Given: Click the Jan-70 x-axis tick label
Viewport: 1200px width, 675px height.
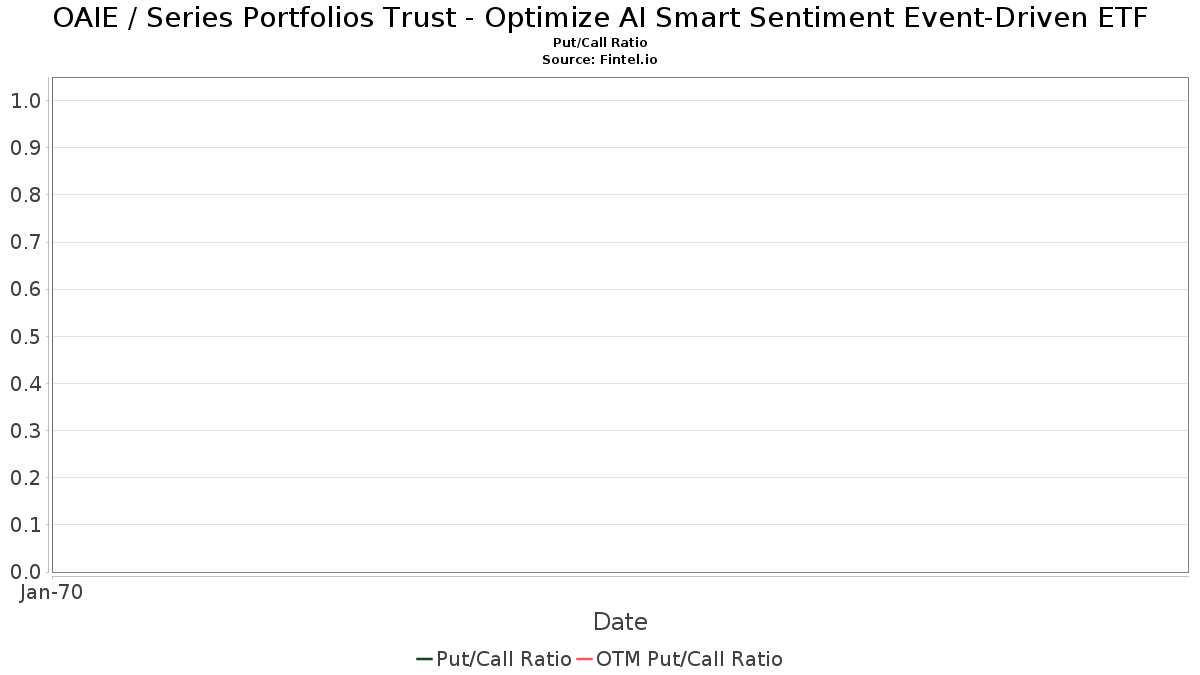Looking at the screenshot, I should (x=51, y=592).
